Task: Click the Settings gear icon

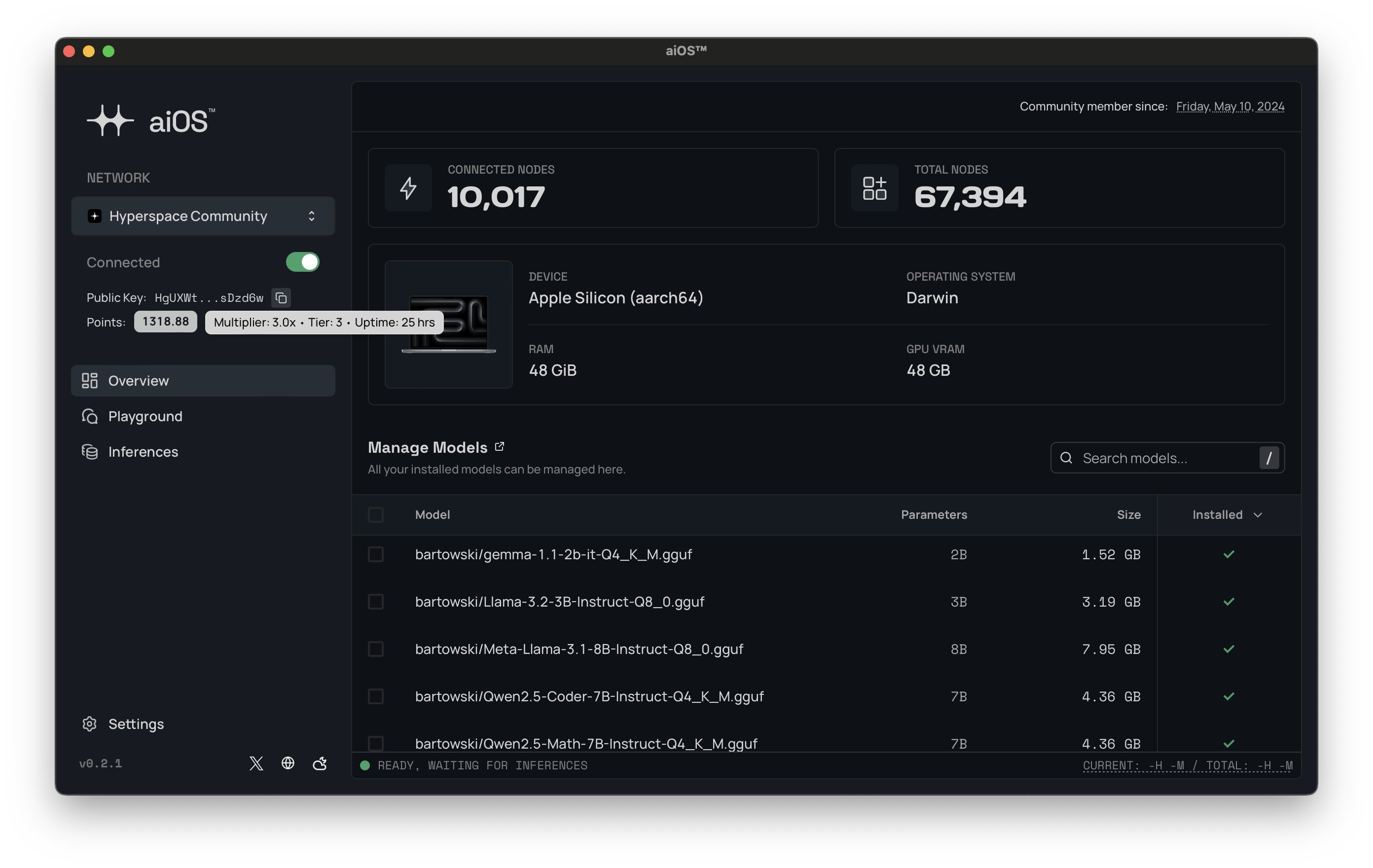Action: coord(90,723)
